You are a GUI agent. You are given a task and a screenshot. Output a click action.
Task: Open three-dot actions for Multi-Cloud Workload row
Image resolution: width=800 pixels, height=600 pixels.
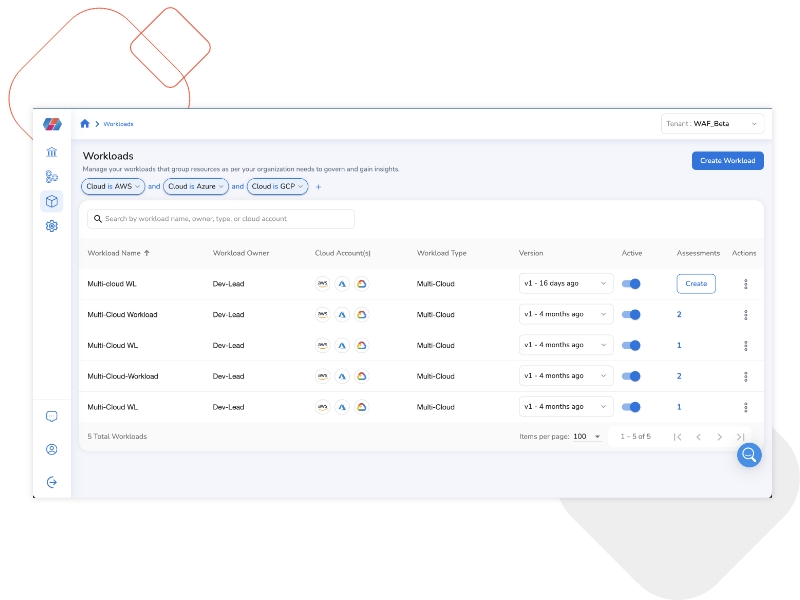745,315
